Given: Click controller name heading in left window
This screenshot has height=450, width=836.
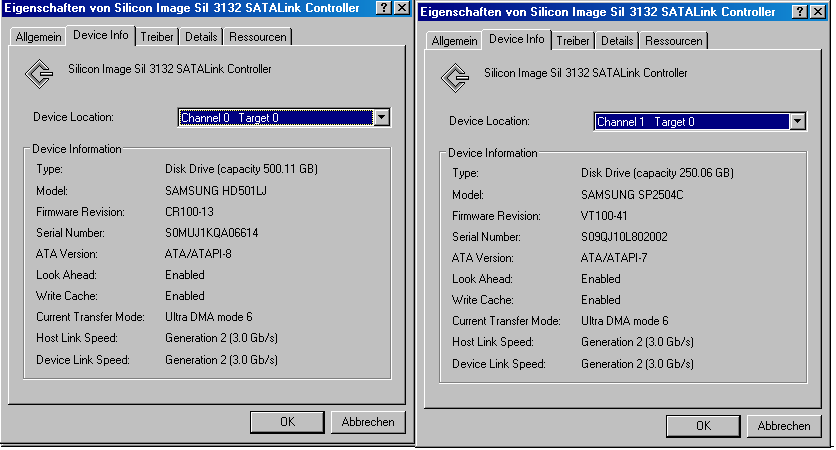Looking at the screenshot, I should [x=170, y=69].
